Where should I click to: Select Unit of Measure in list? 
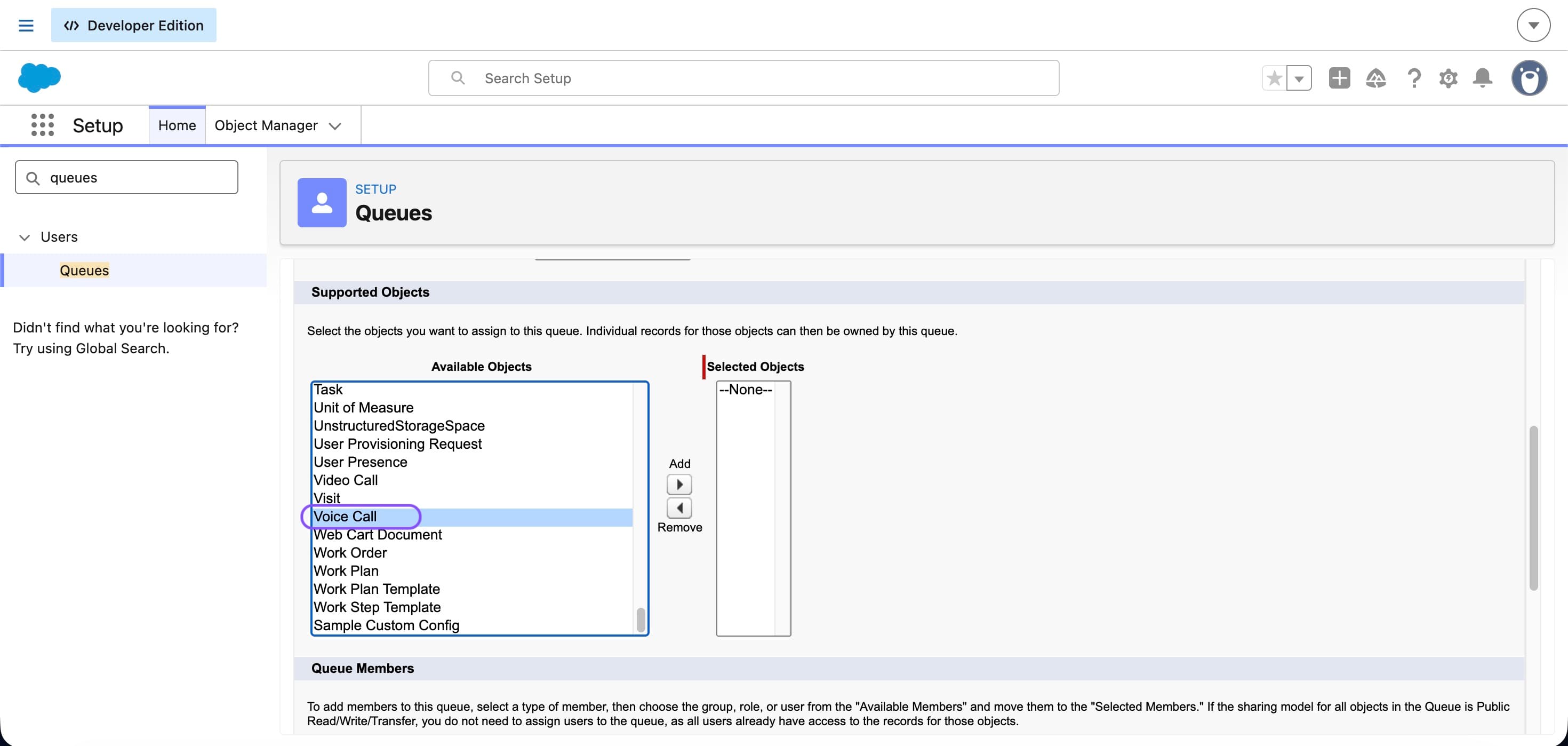(473, 407)
